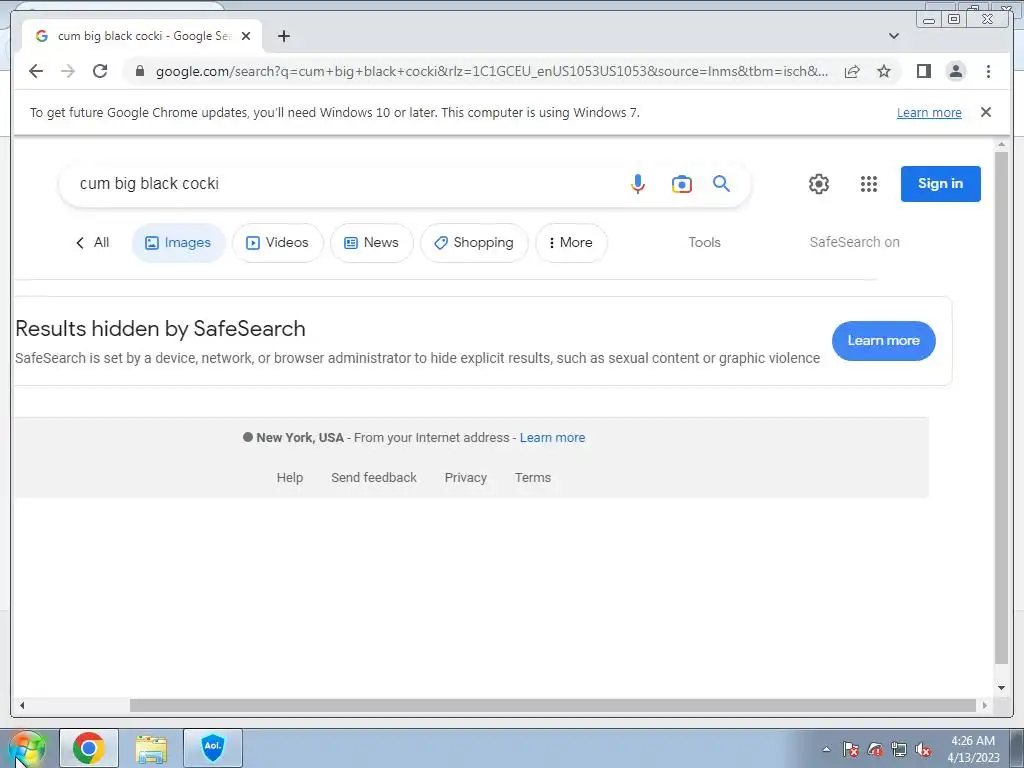The height and width of the screenshot is (768, 1024).
Task: Open the Chrome three-dot menu
Action: pos(988,71)
